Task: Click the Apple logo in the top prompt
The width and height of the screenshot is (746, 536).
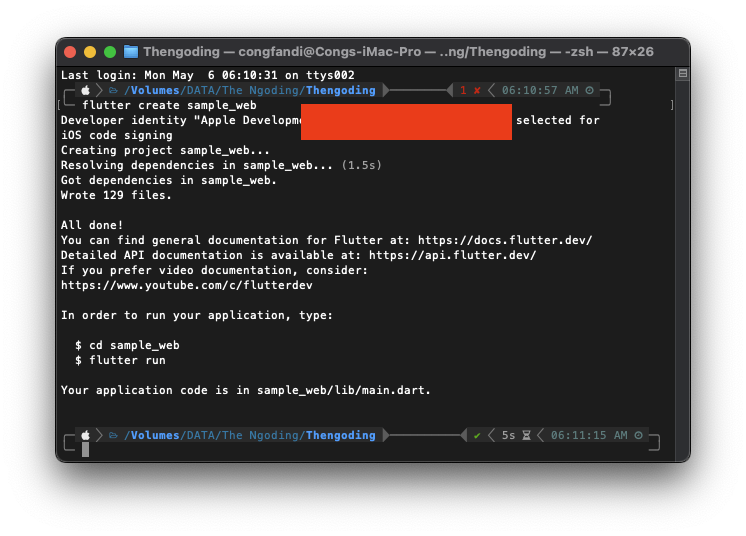Action: [x=85, y=90]
